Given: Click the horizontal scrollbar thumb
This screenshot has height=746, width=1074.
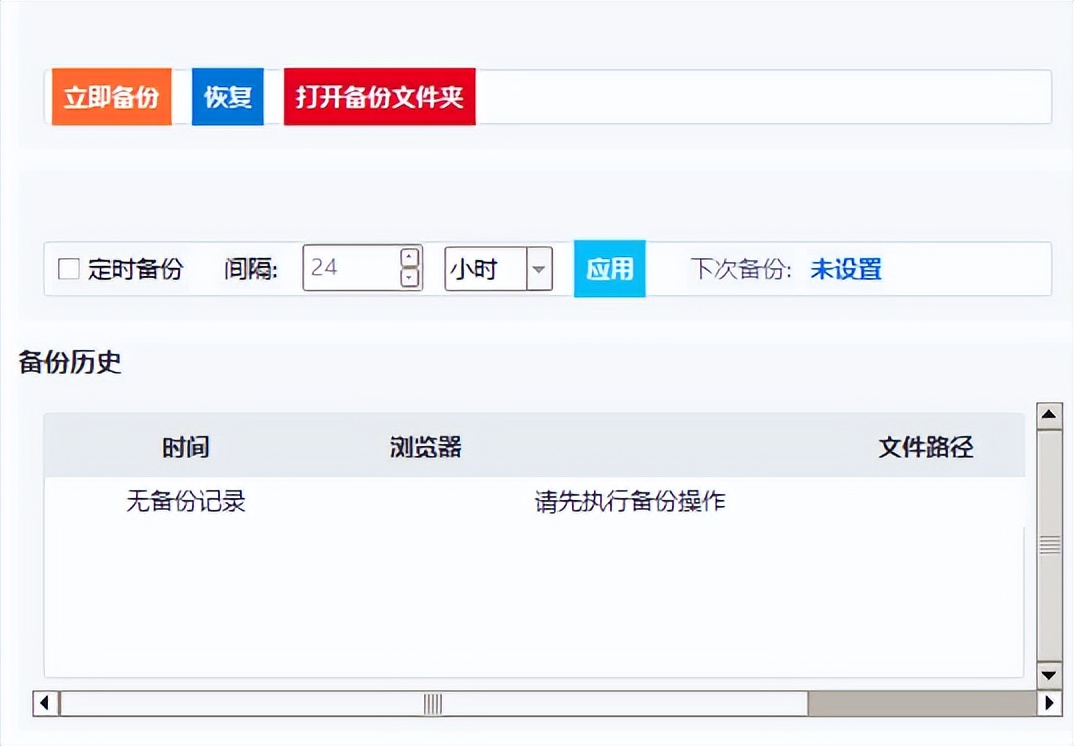Looking at the screenshot, I should tap(430, 704).
